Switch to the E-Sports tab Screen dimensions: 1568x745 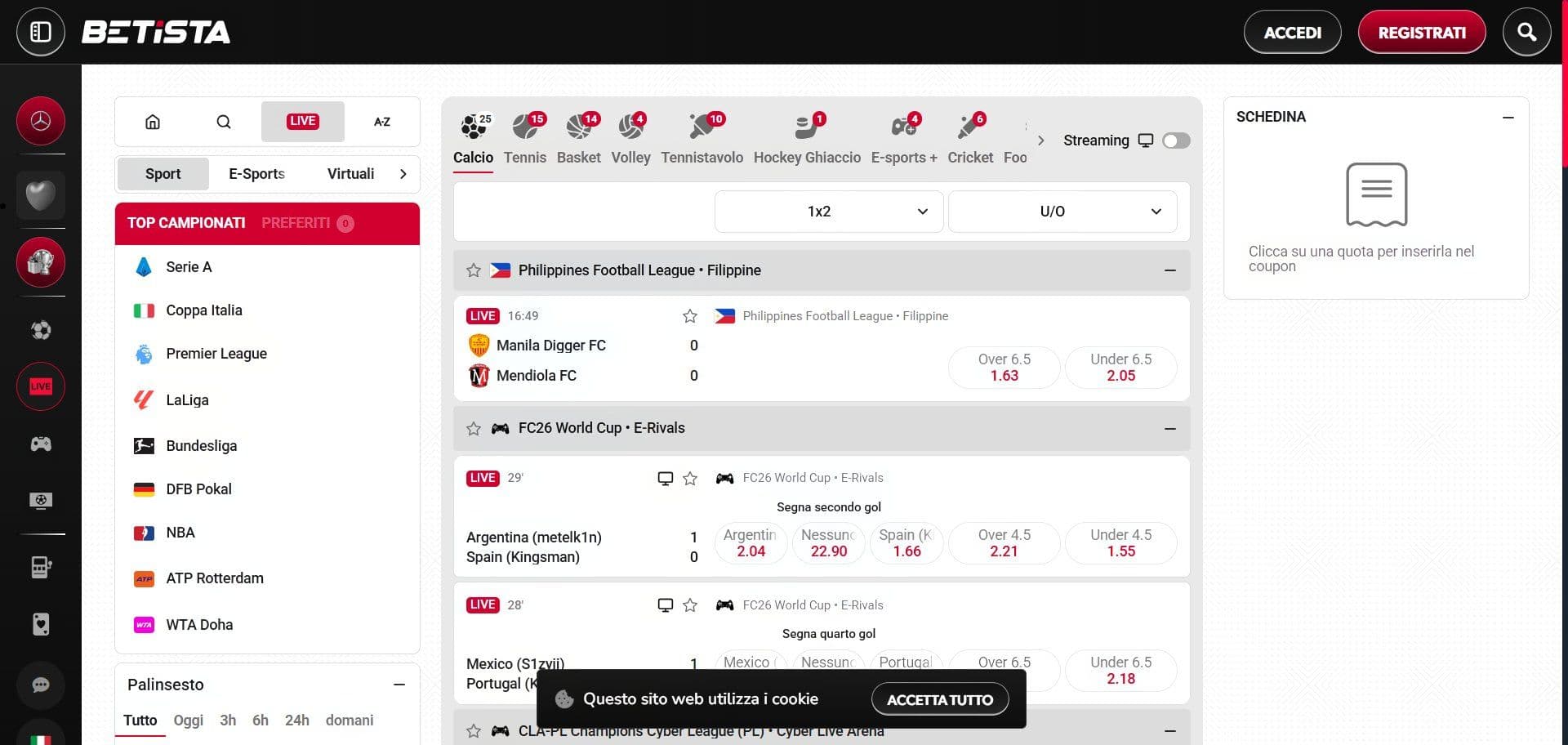(256, 173)
